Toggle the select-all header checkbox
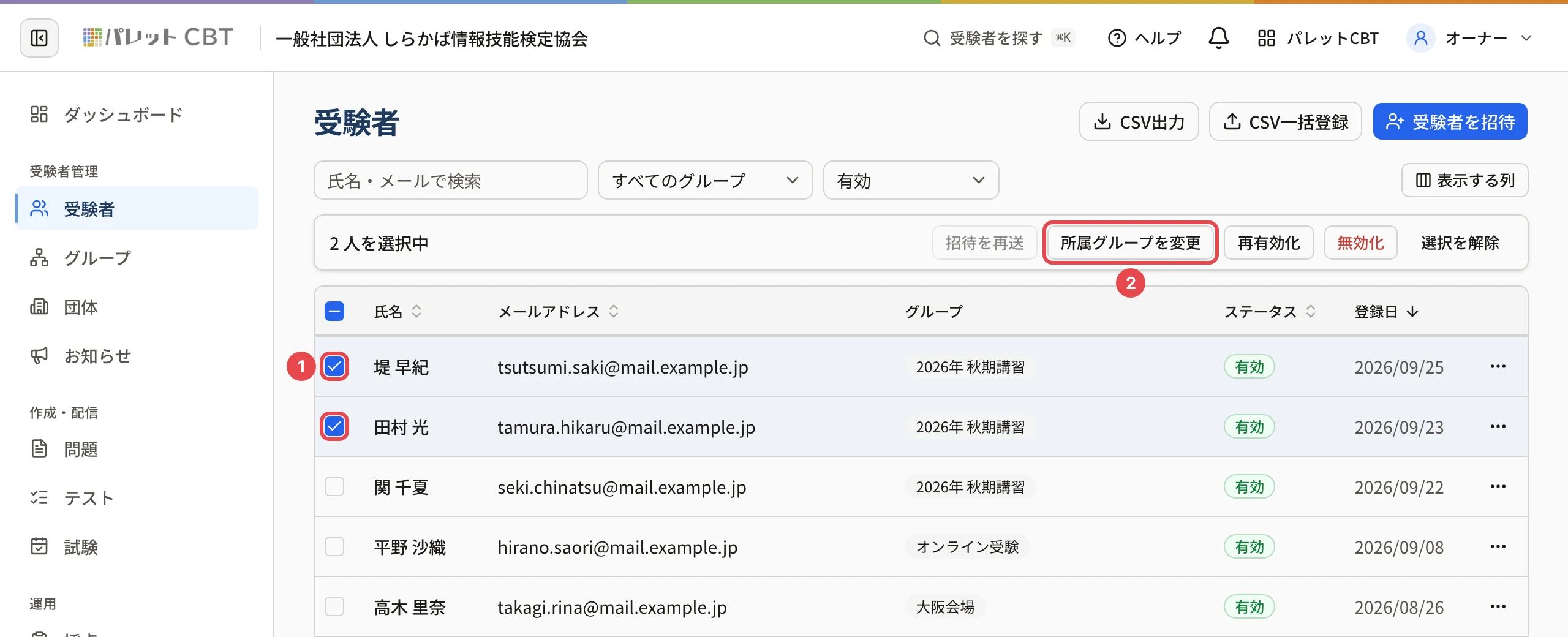Image resolution: width=1568 pixels, height=637 pixels. tap(334, 312)
